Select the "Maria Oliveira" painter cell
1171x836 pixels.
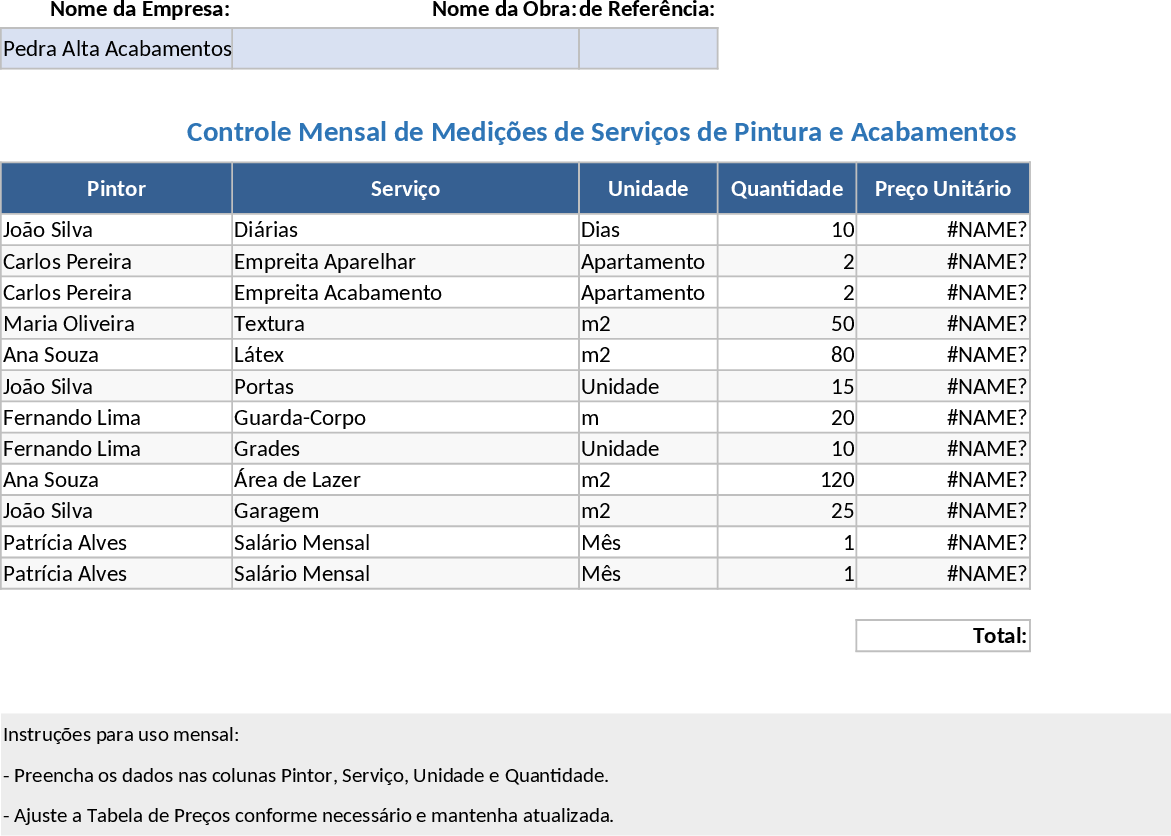[116, 324]
